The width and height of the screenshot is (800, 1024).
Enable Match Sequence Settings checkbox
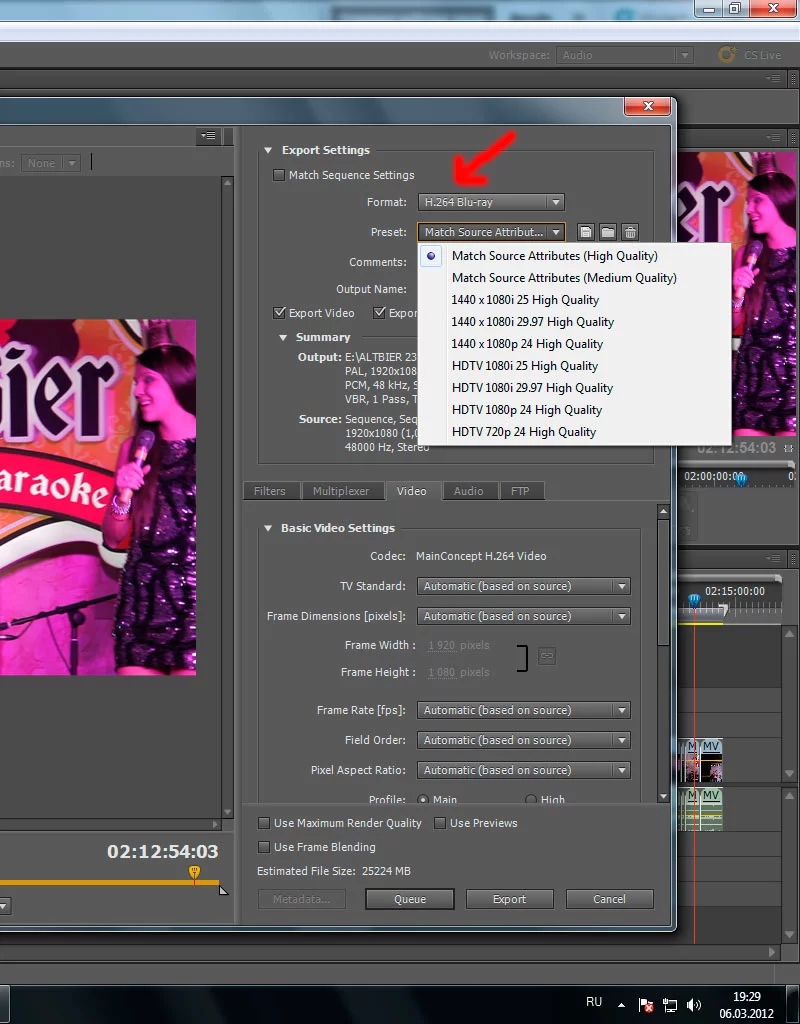point(279,175)
